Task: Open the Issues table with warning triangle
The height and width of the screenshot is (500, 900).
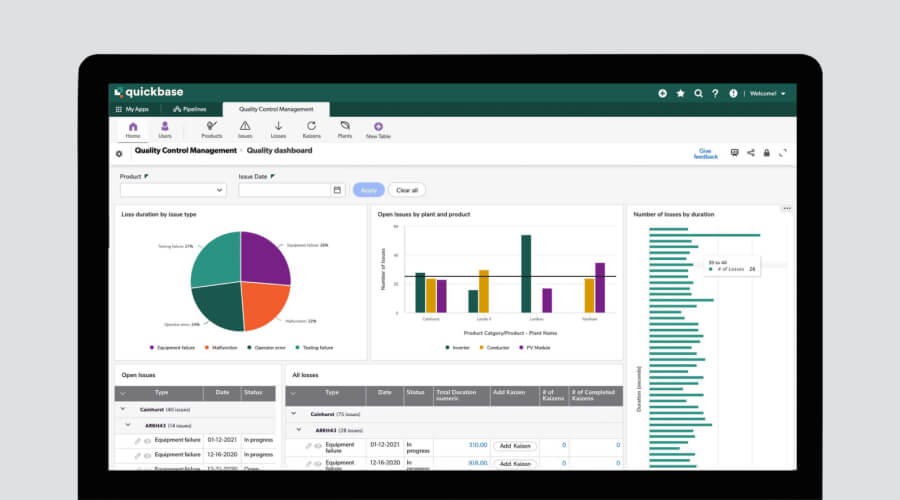Action: tap(245, 130)
